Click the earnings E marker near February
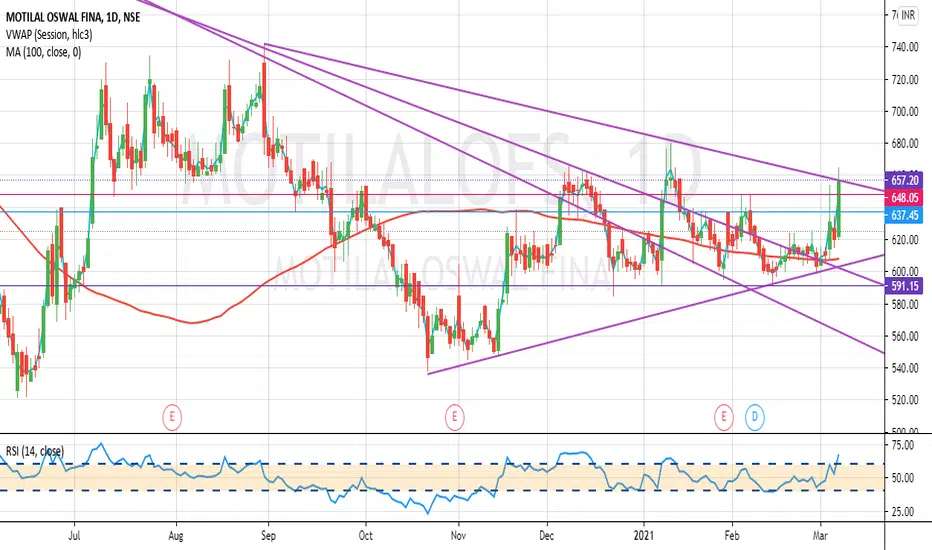The height and width of the screenshot is (550, 932). click(x=723, y=417)
